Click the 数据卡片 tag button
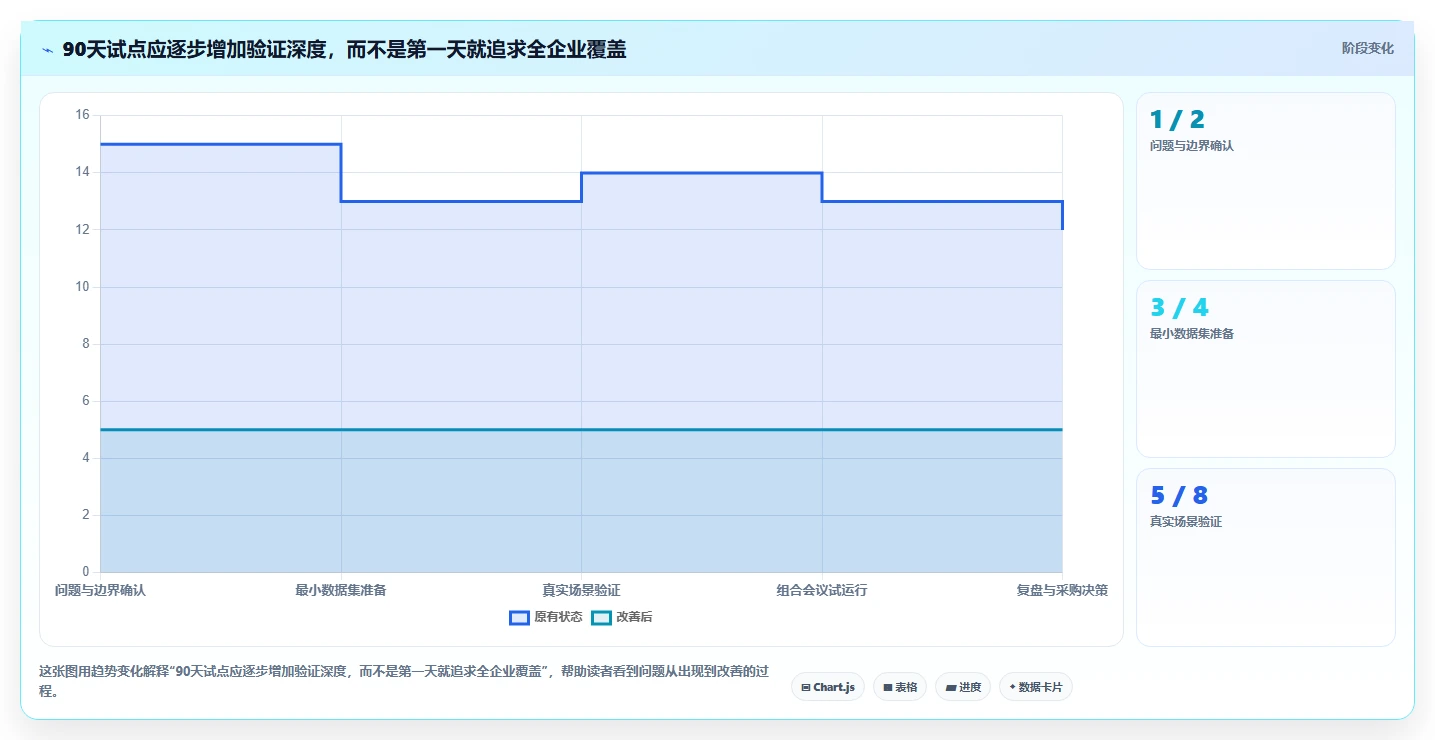The width and height of the screenshot is (1435, 740). click(1036, 687)
